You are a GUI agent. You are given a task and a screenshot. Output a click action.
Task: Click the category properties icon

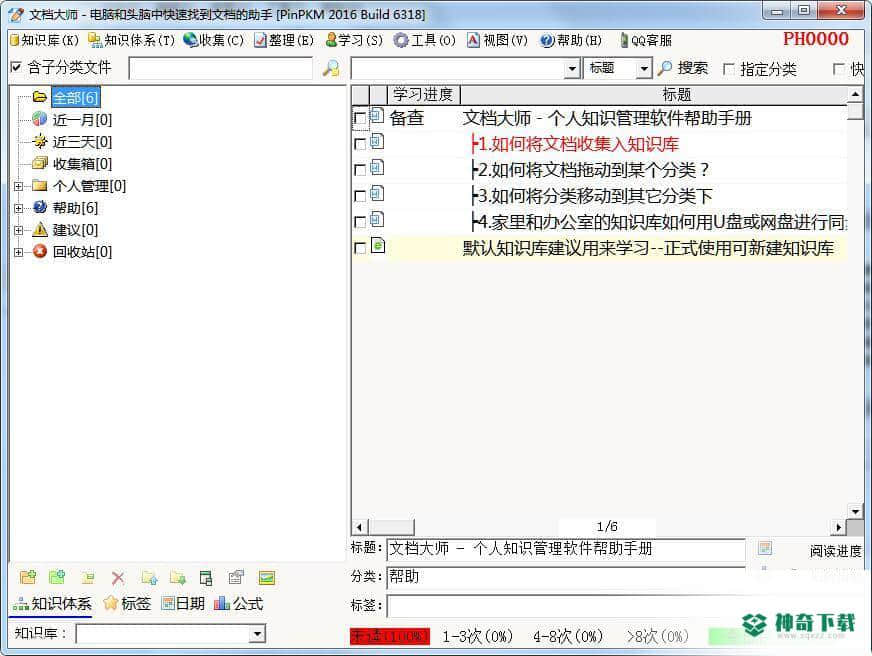tap(236, 578)
